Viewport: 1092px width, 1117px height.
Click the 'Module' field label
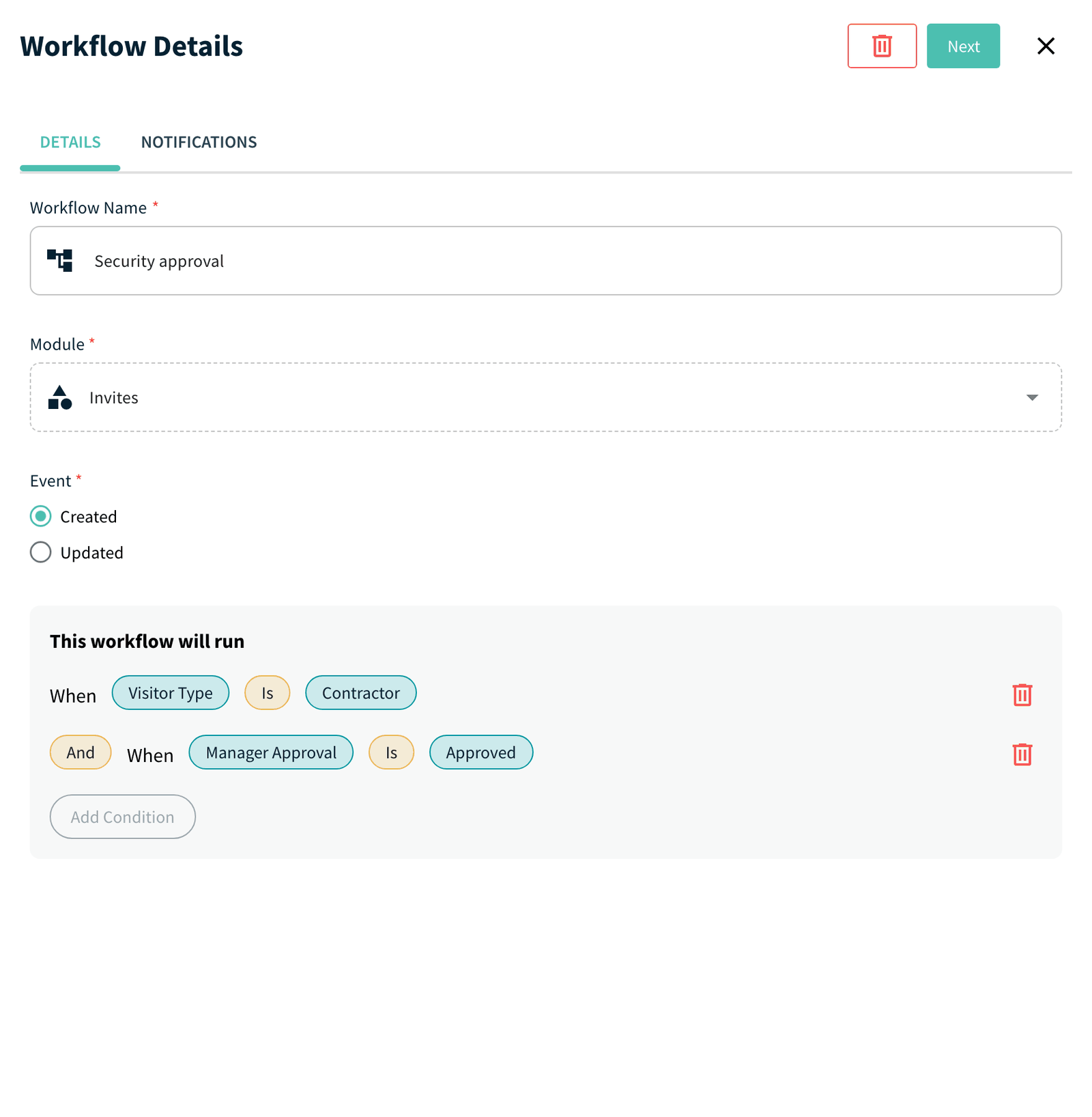point(57,344)
